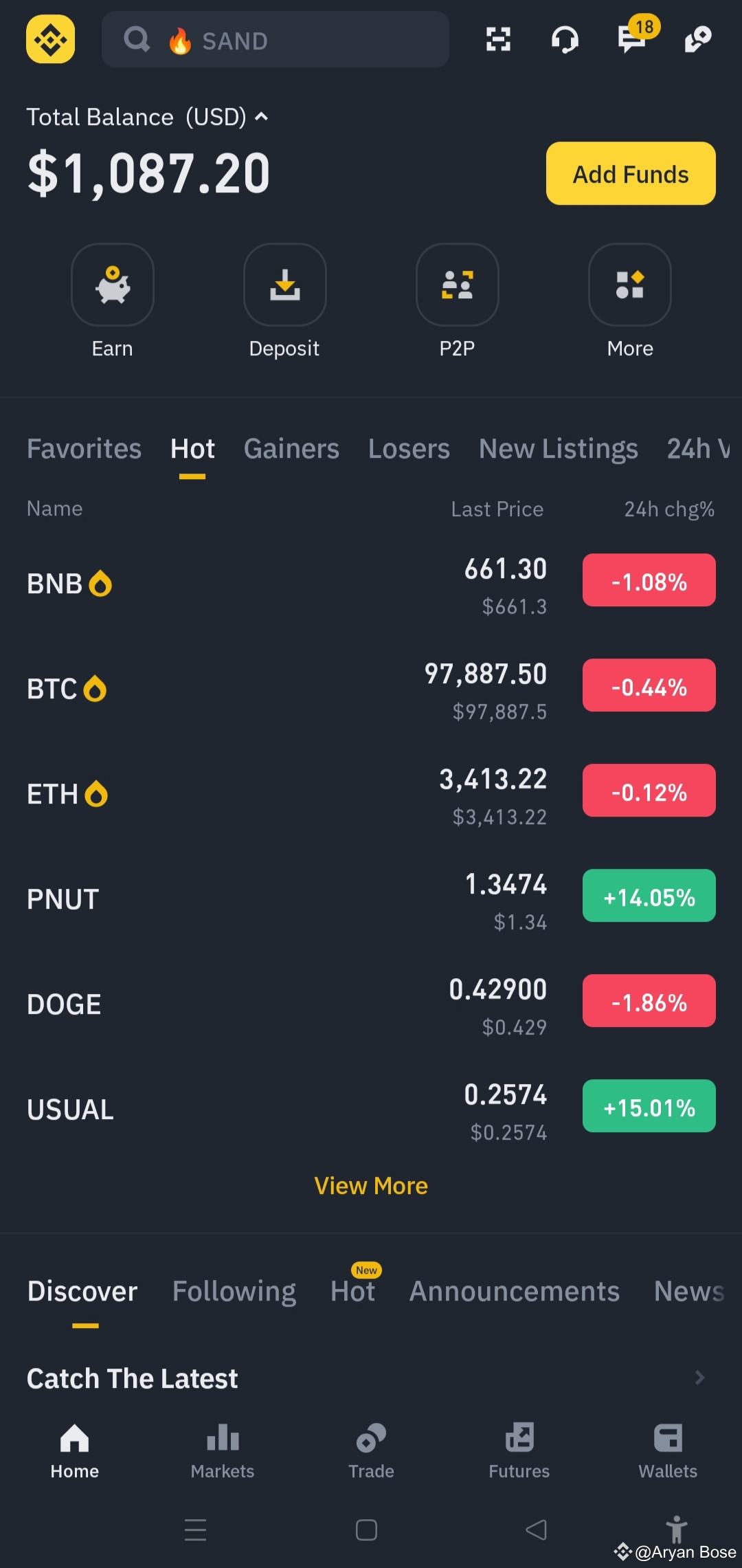This screenshot has height=1568, width=742.
Task: Tap the BTC -0.44% change badge
Action: pos(649,685)
